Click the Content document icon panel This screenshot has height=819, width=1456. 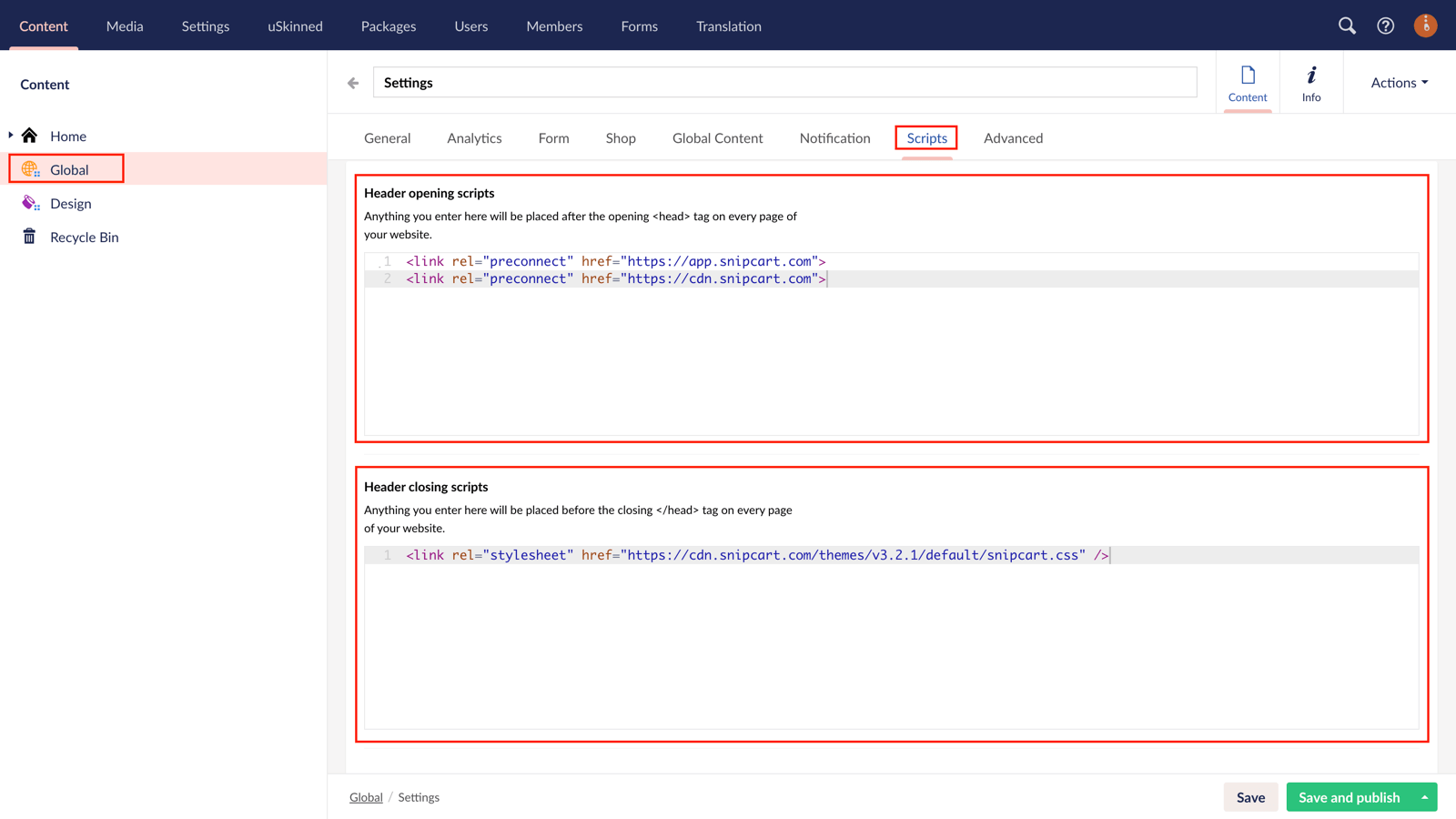tap(1248, 82)
